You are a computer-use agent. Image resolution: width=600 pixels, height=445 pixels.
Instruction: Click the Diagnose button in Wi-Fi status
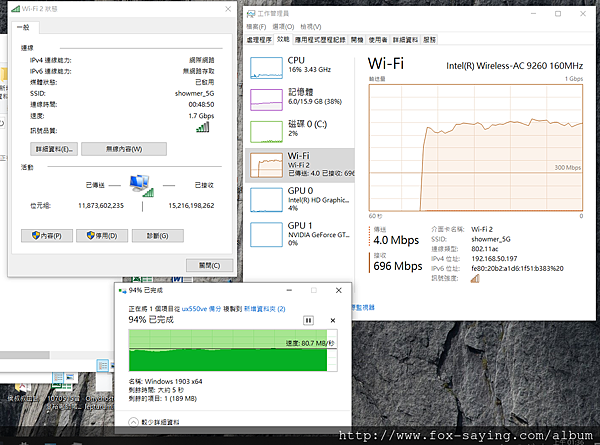point(158,236)
